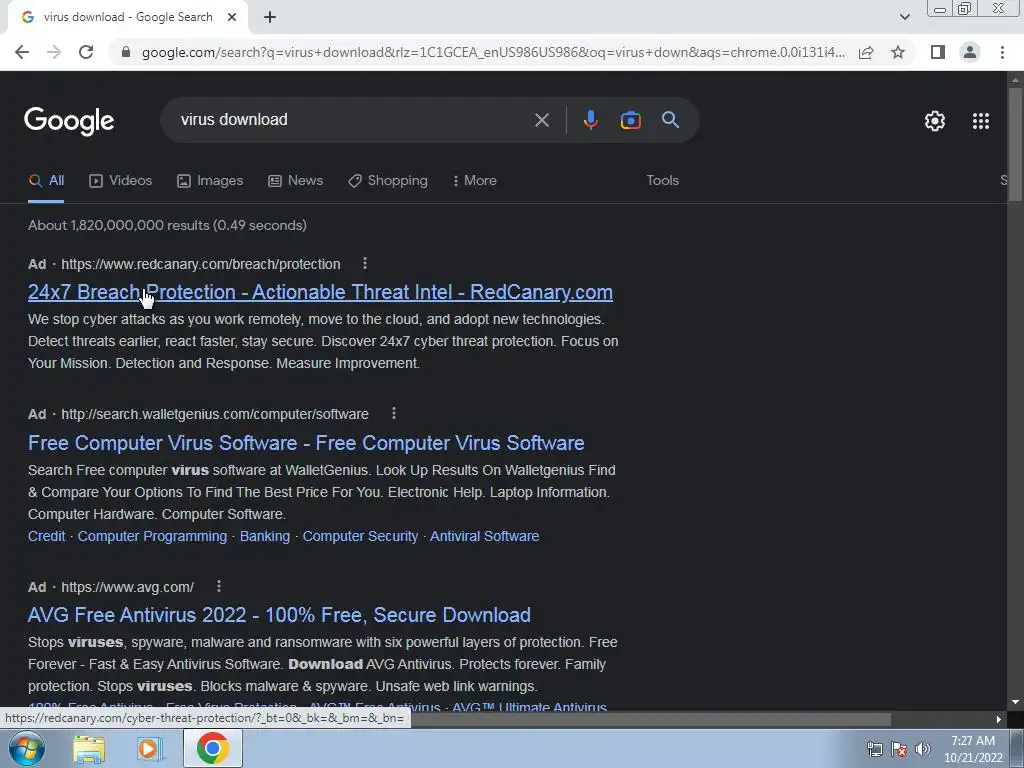Open options for the AVG ad
Screen dimensions: 1024x768
pos(219,586)
